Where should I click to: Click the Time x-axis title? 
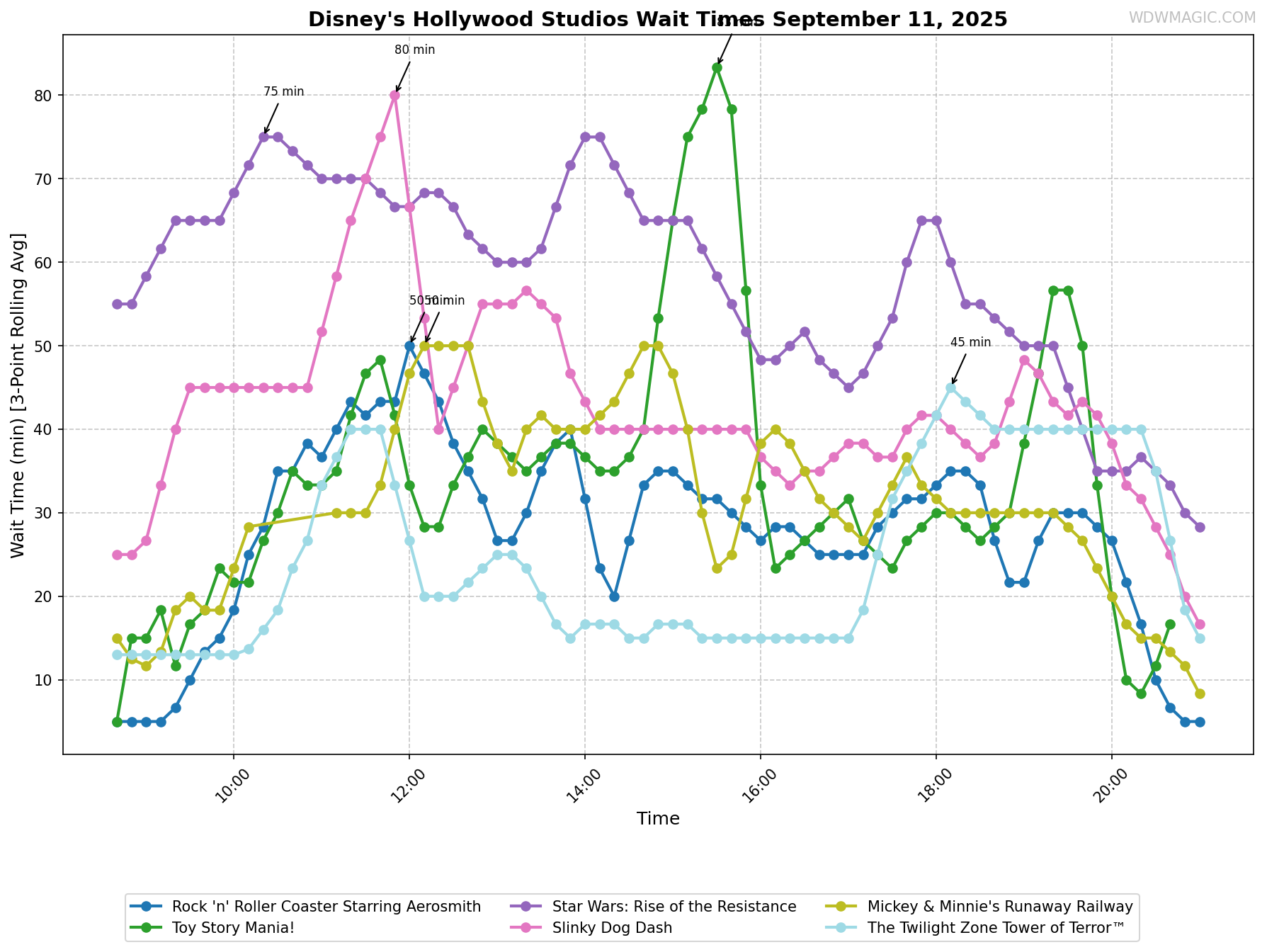(658, 820)
